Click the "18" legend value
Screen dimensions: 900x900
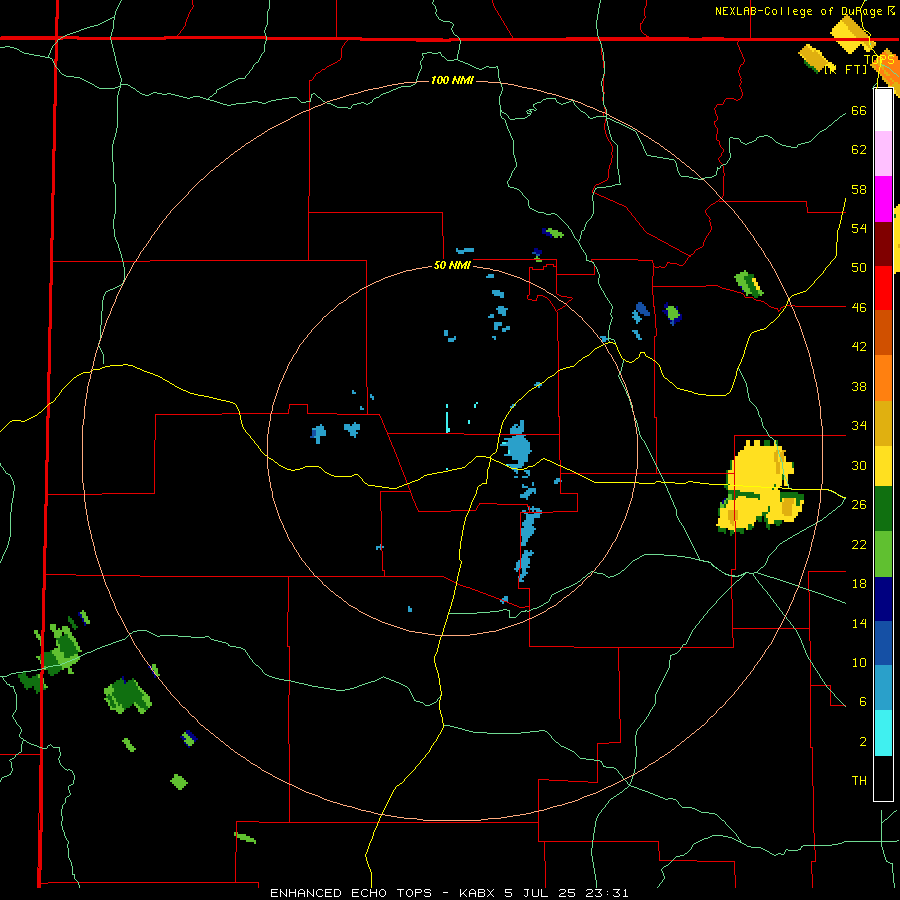859,584
